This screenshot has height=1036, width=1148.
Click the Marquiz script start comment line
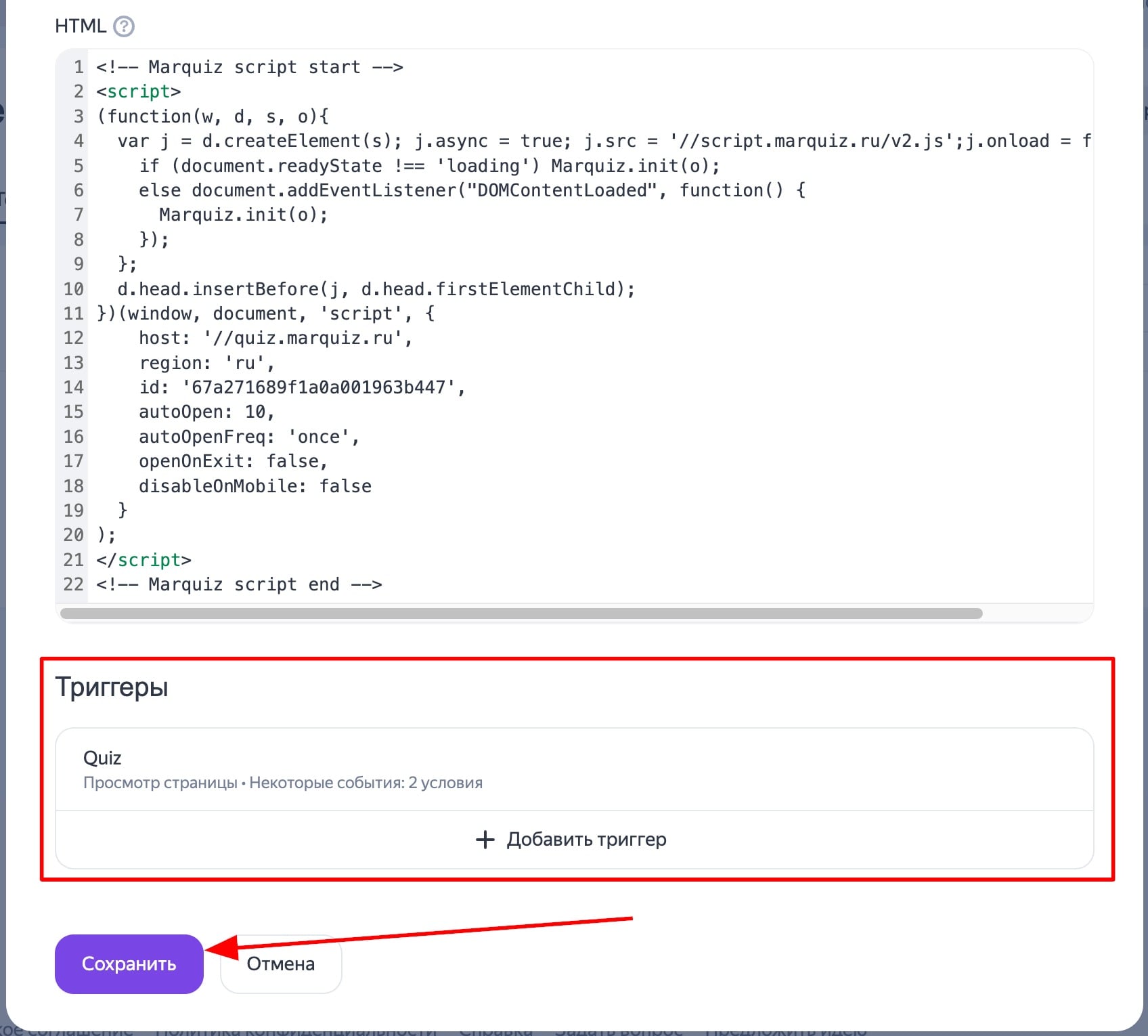[x=250, y=67]
